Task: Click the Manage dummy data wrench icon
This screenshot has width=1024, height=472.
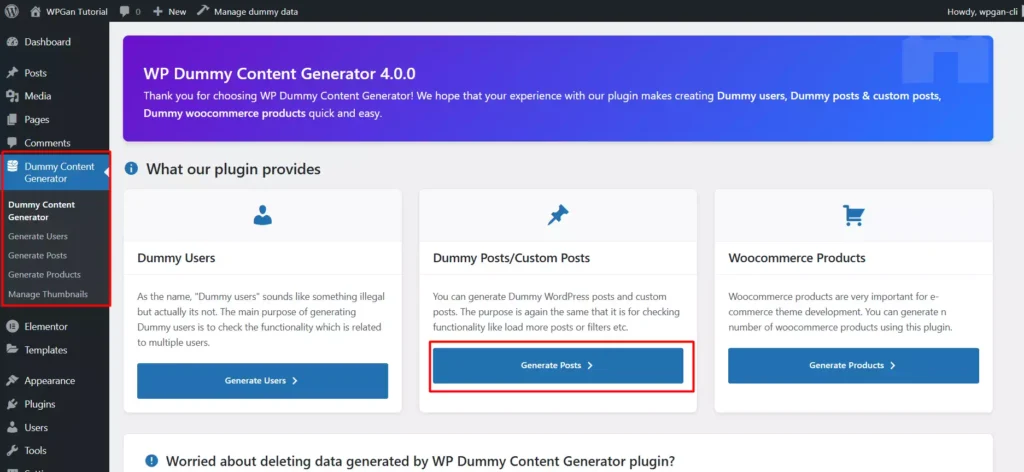Action: pyautogui.click(x=202, y=11)
